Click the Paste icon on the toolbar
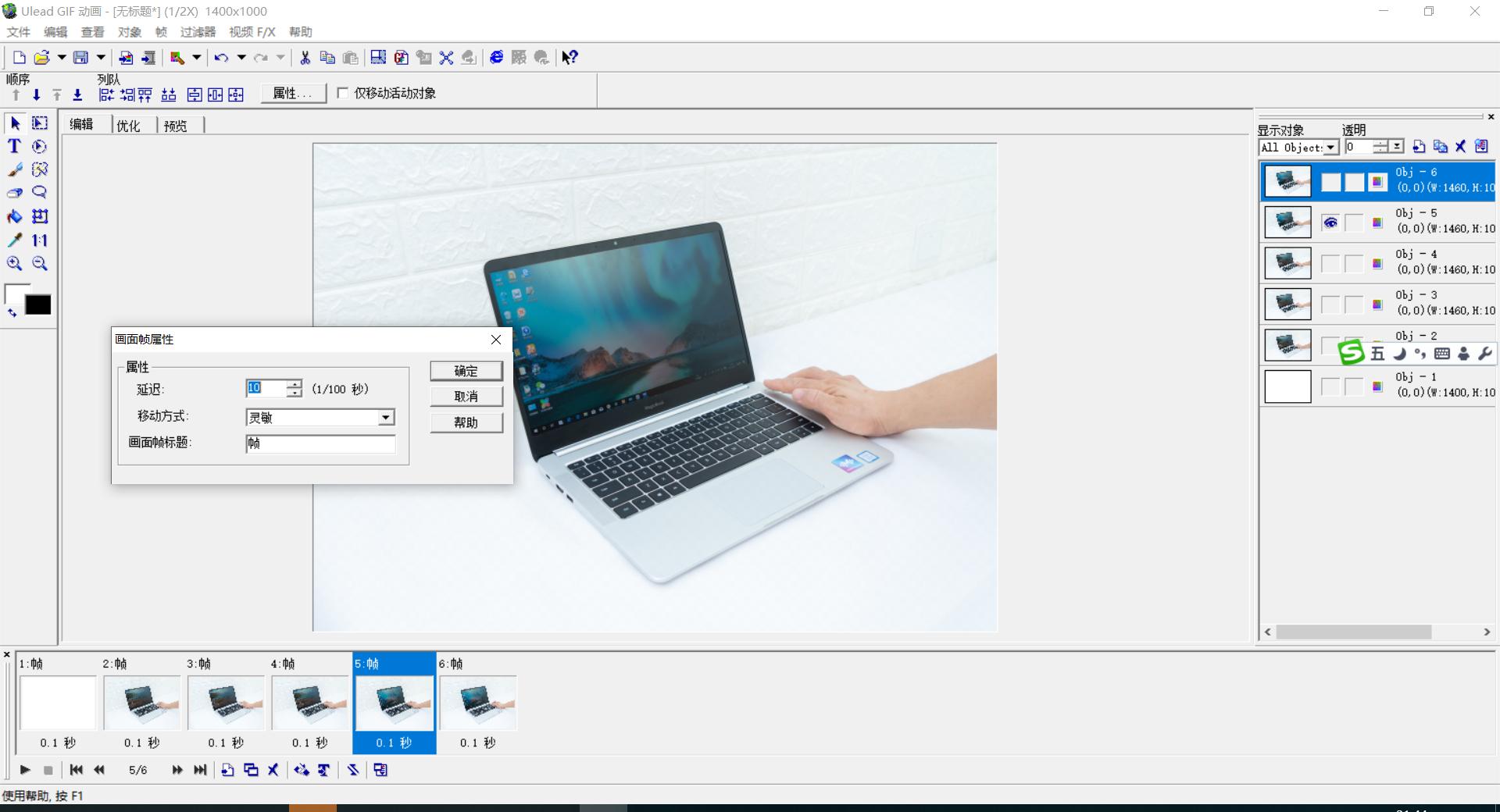1500x812 pixels. click(350, 58)
